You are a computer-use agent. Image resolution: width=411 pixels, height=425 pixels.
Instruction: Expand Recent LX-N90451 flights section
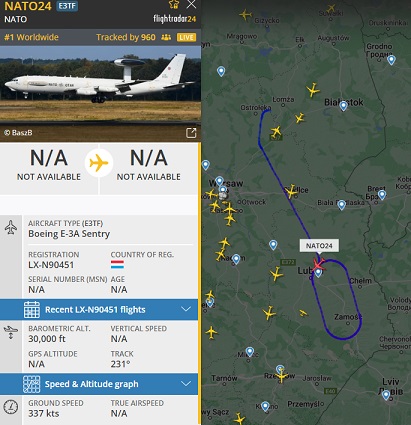click(99, 310)
